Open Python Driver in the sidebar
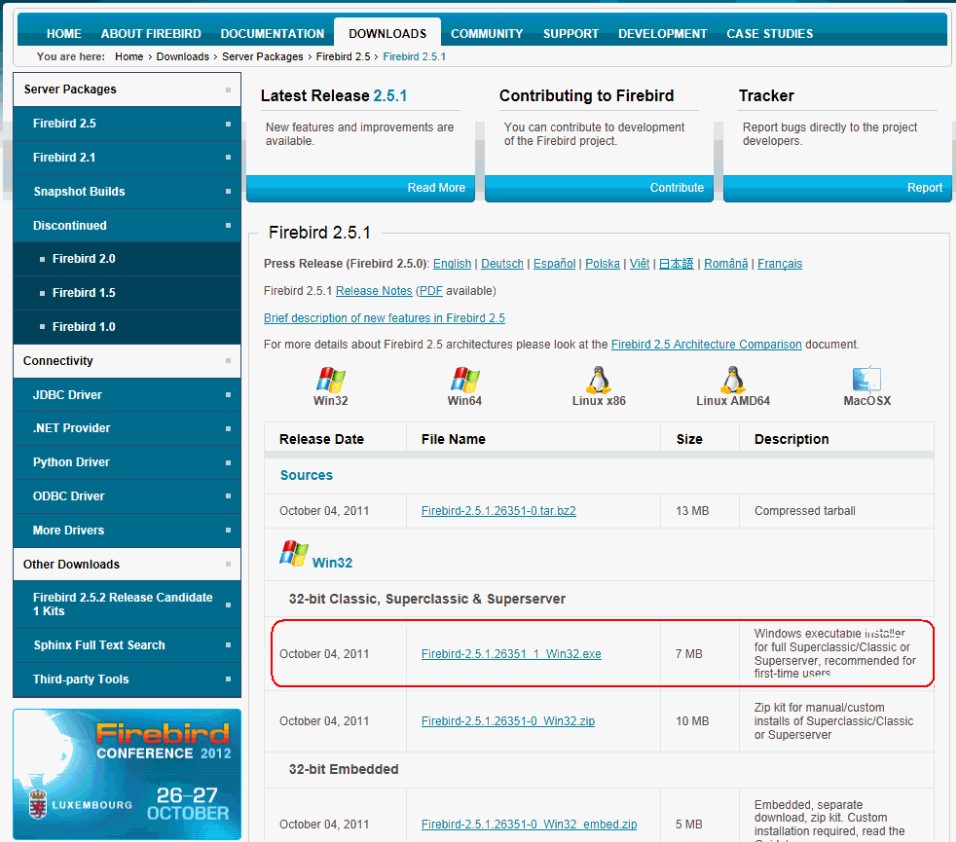956x842 pixels. 127,462
